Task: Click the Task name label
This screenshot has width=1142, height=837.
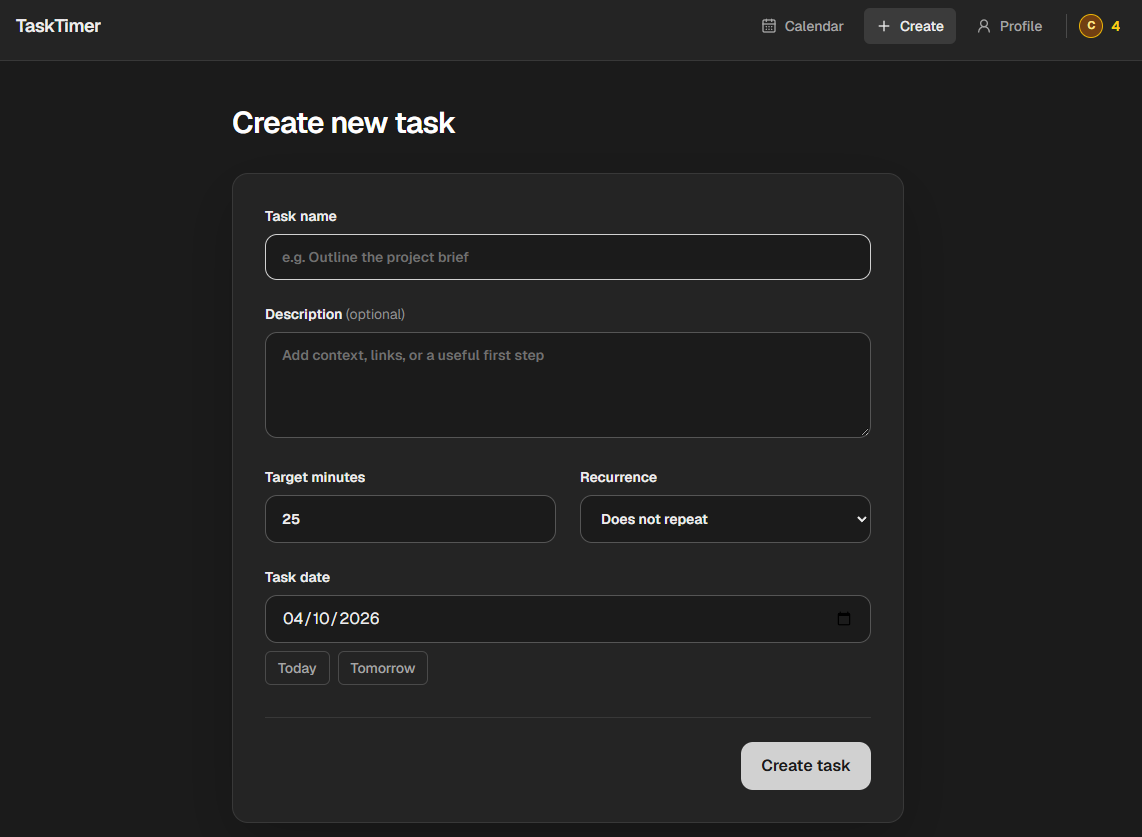Action: (x=301, y=216)
